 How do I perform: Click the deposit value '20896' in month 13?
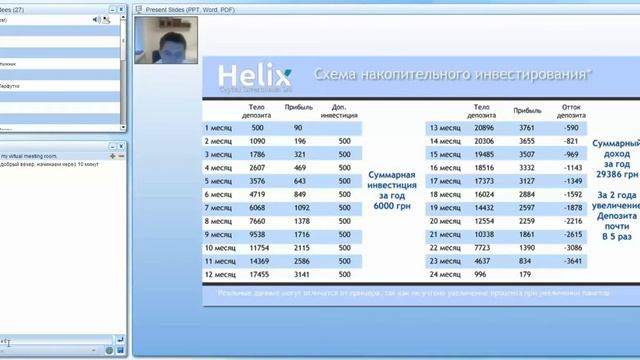click(x=484, y=128)
